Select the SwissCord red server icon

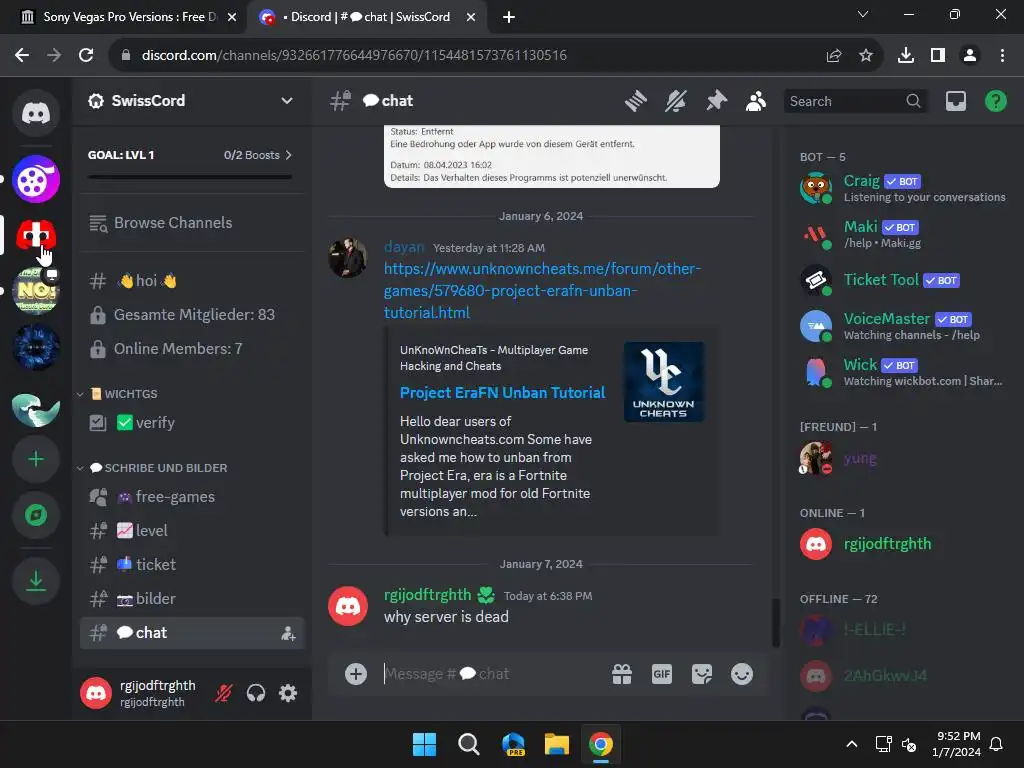(36, 235)
